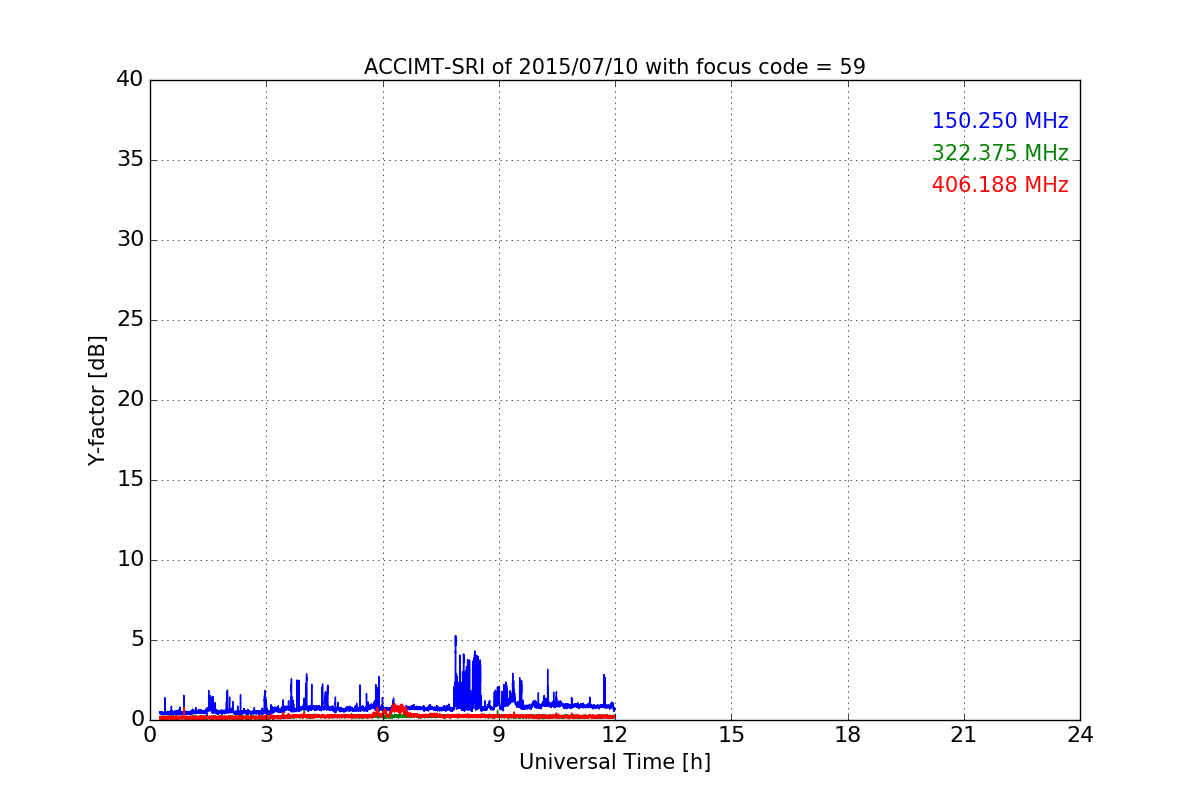
Task: Click the y-axis tick label 10
Action: [x=130, y=560]
